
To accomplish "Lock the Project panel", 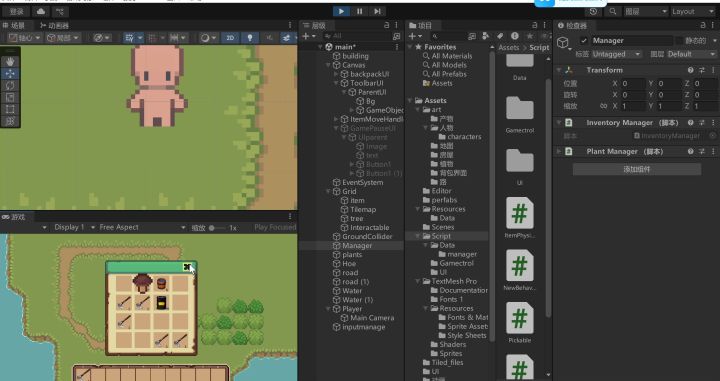I will point(534,25).
